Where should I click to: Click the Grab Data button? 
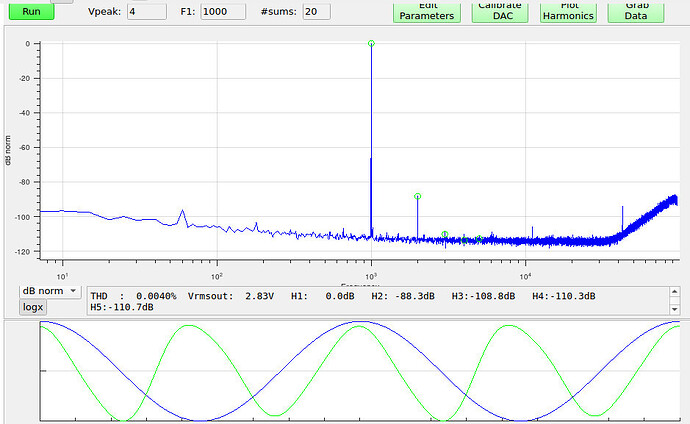tap(635, 11)
